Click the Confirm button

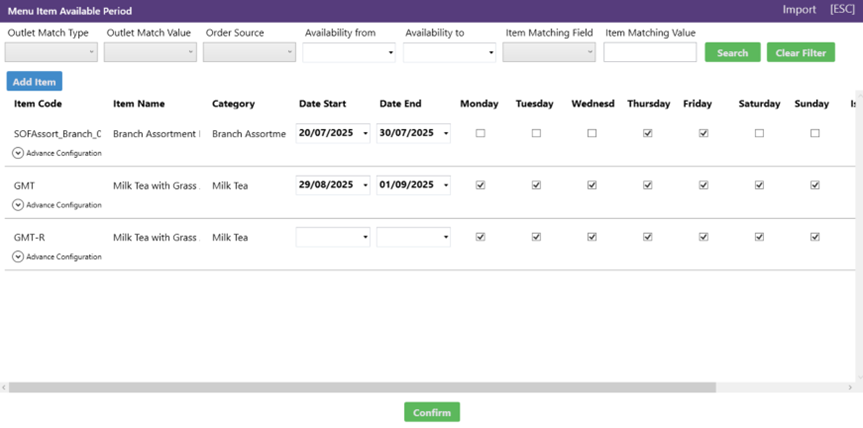coord(432,412)
